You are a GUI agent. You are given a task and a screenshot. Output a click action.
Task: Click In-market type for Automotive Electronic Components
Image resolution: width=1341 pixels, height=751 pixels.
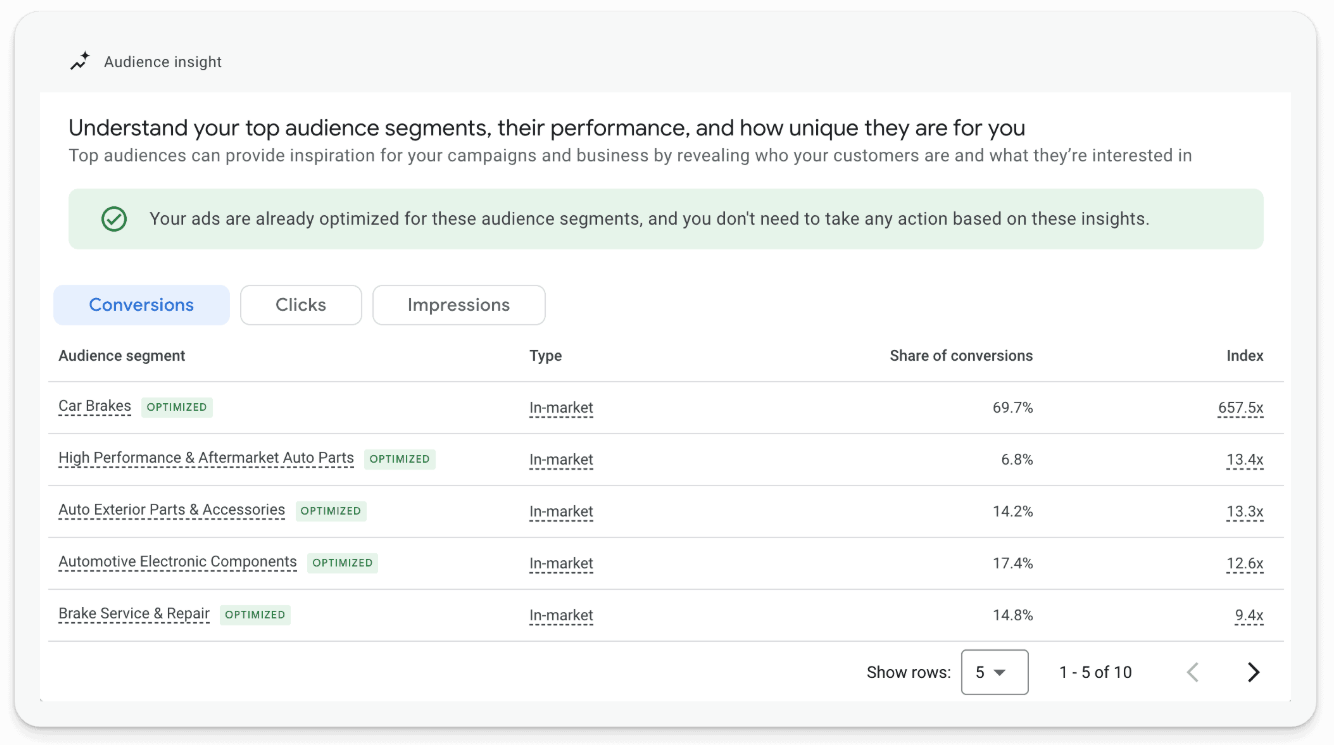point(561,564)
